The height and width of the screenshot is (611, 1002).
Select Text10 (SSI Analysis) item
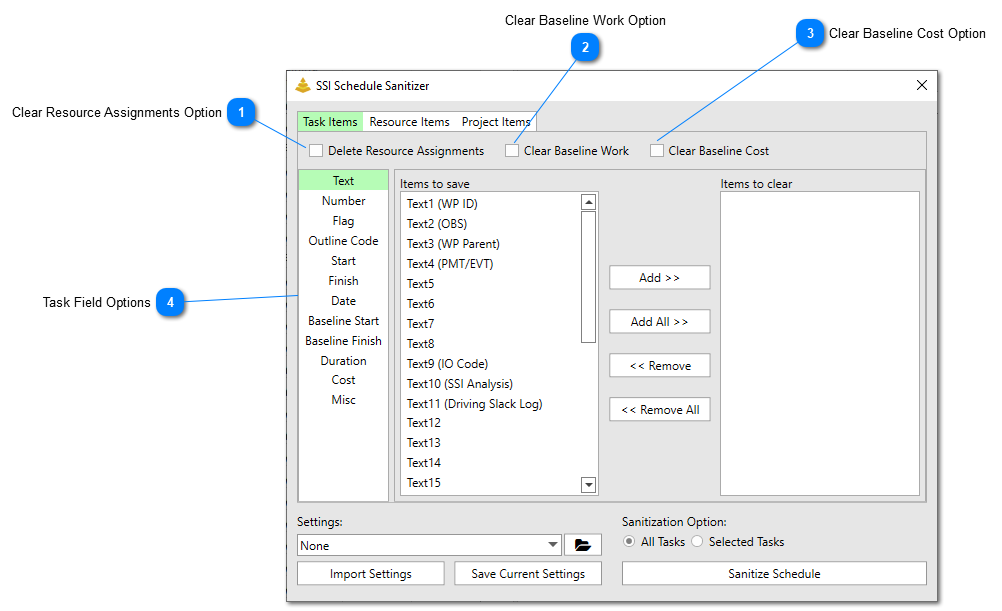coord(459,383)
